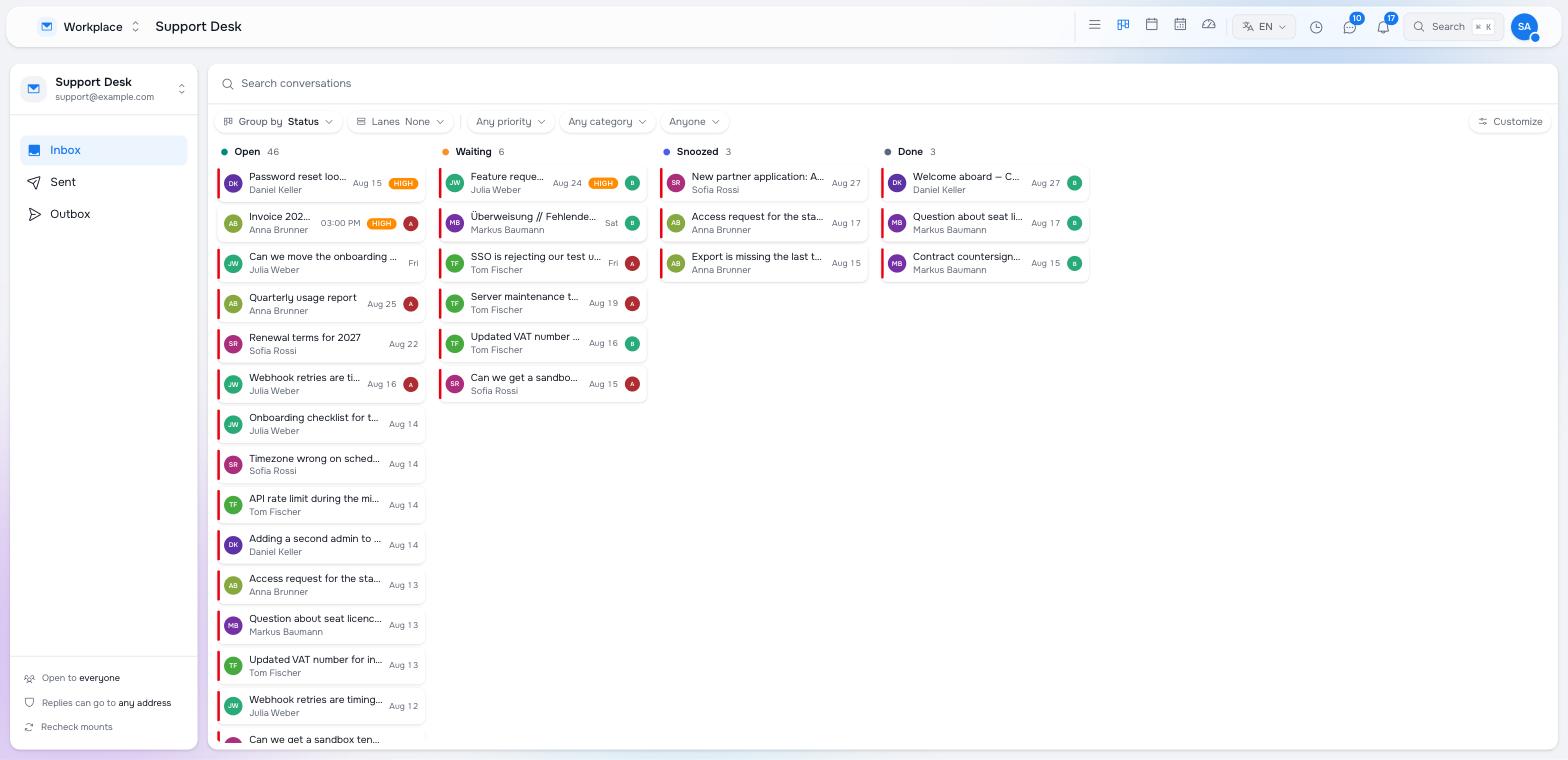The image size is (1568, 760).
Task: Open the Anyone assignee filter
Action: tap(694, 122)
